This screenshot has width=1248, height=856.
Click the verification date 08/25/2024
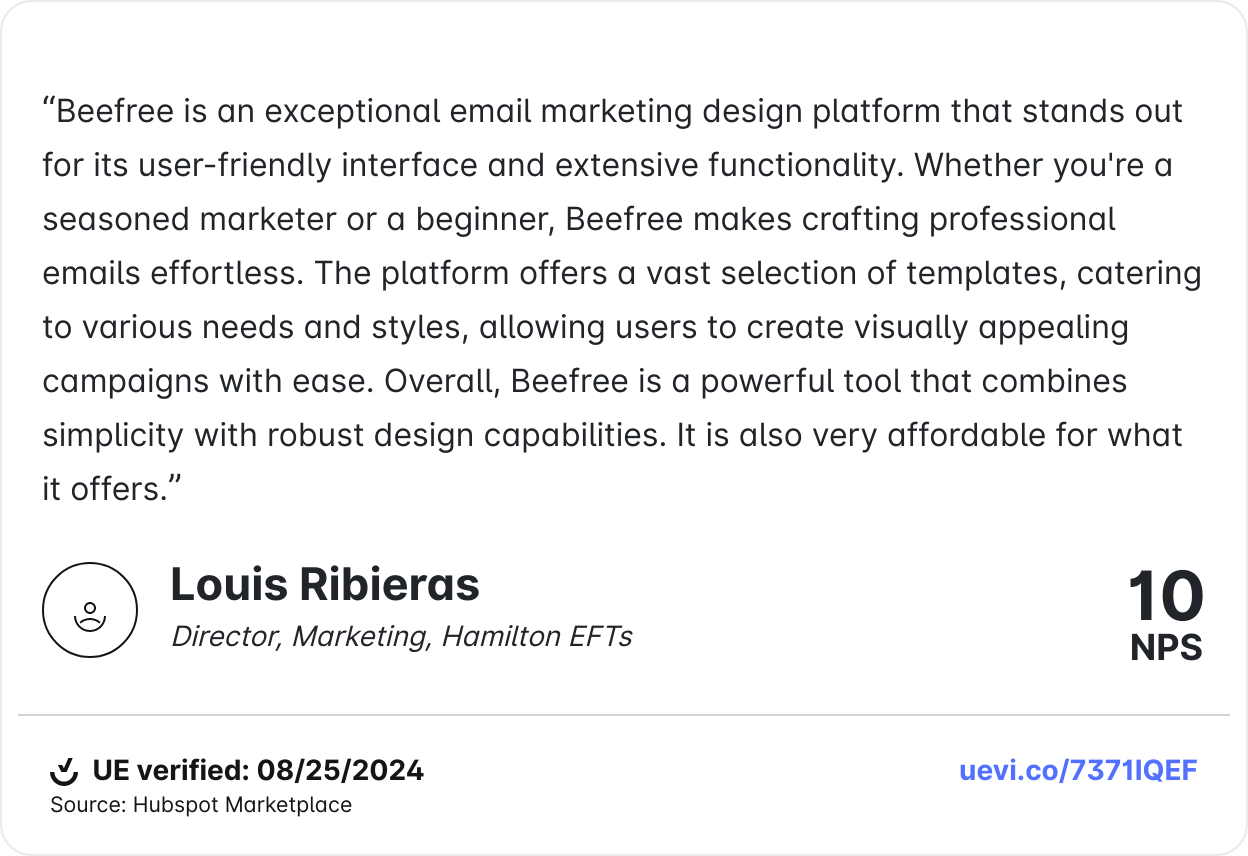(340, 771)
